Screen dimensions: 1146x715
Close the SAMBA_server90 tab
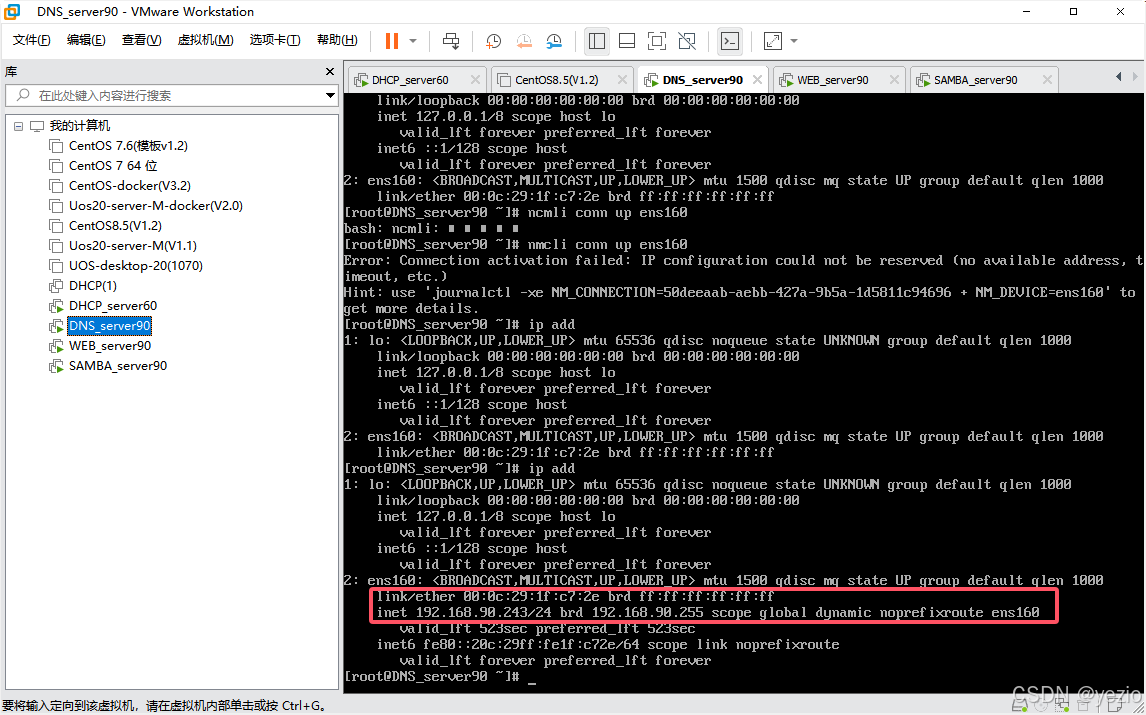(1047, 80)
